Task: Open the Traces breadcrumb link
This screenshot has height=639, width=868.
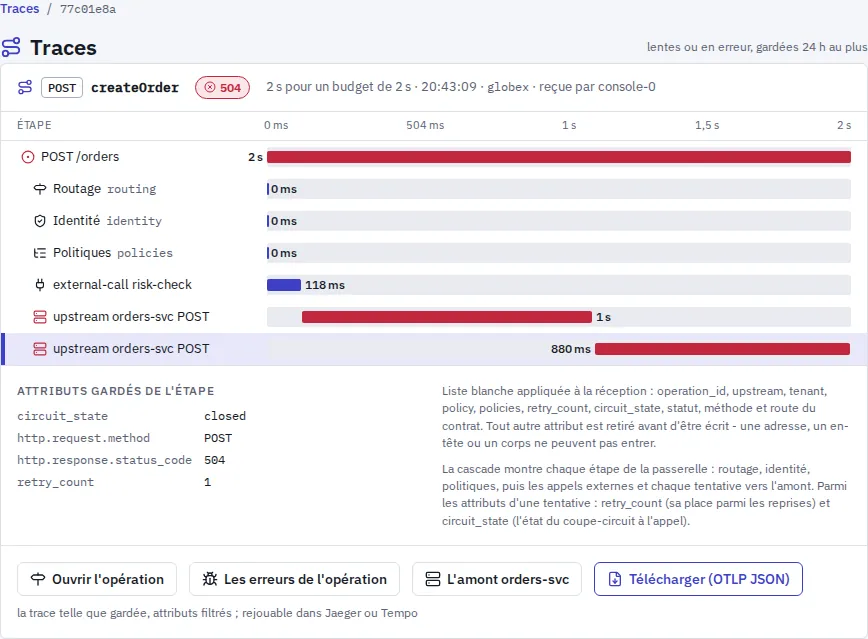Action: pos(19,9)
